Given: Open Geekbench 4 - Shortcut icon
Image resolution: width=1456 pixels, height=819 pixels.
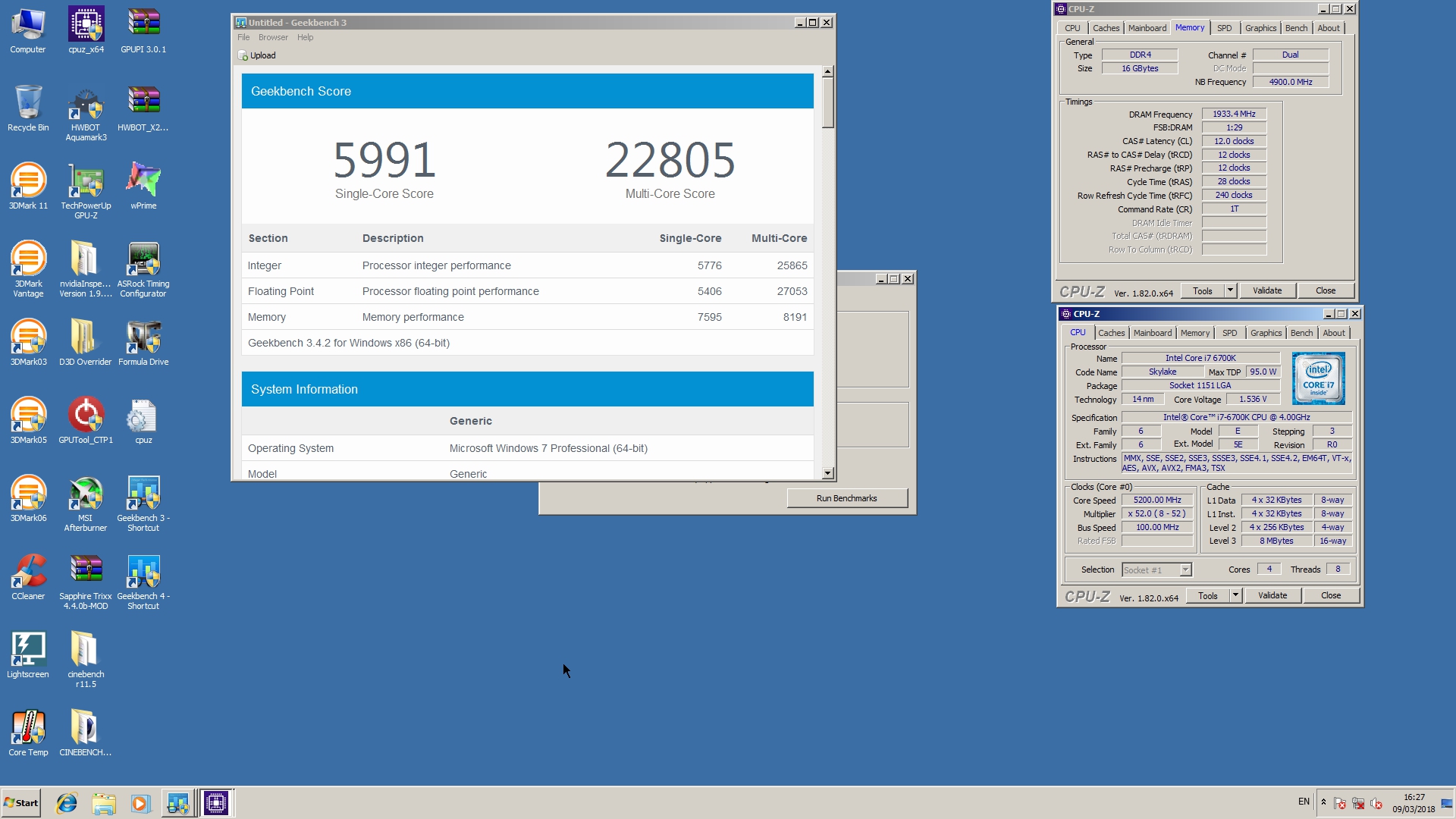Looking at the screenshot, I should (x=143, y=582).
